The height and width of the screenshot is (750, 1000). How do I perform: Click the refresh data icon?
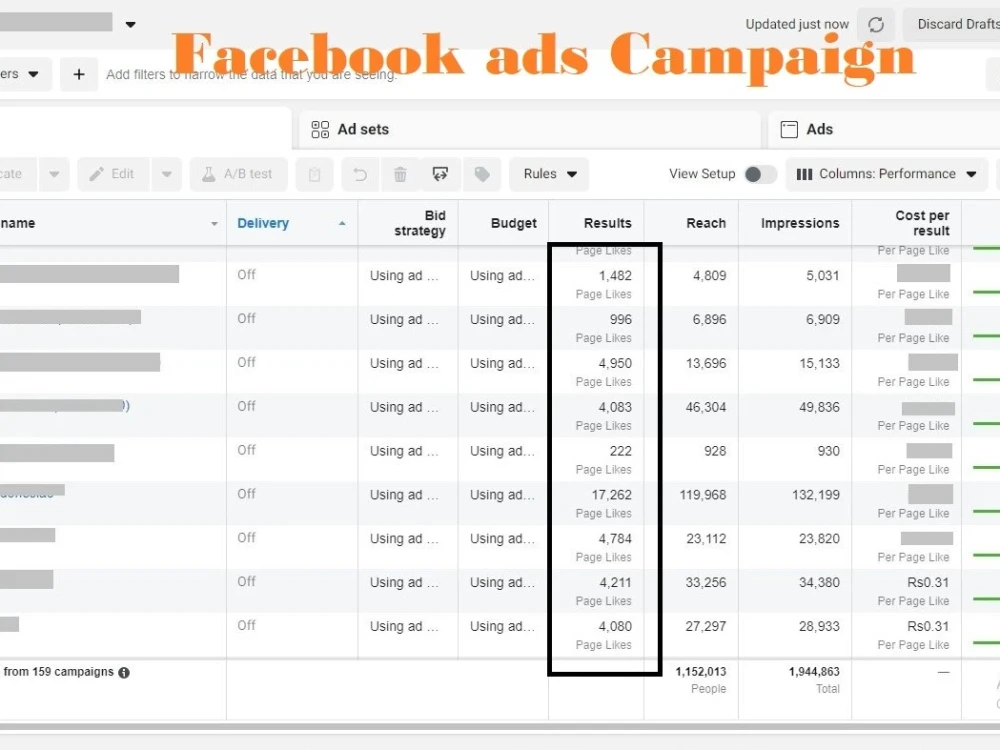click(876, 25)
